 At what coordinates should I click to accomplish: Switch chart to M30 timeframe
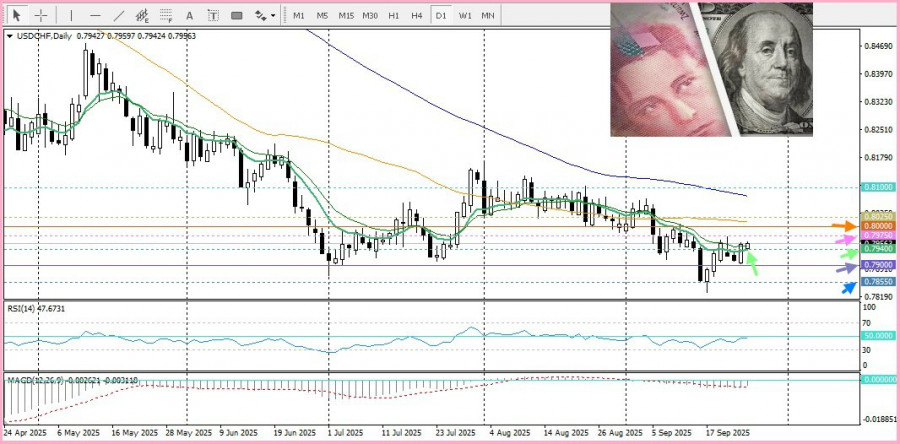tap(370, 15)
